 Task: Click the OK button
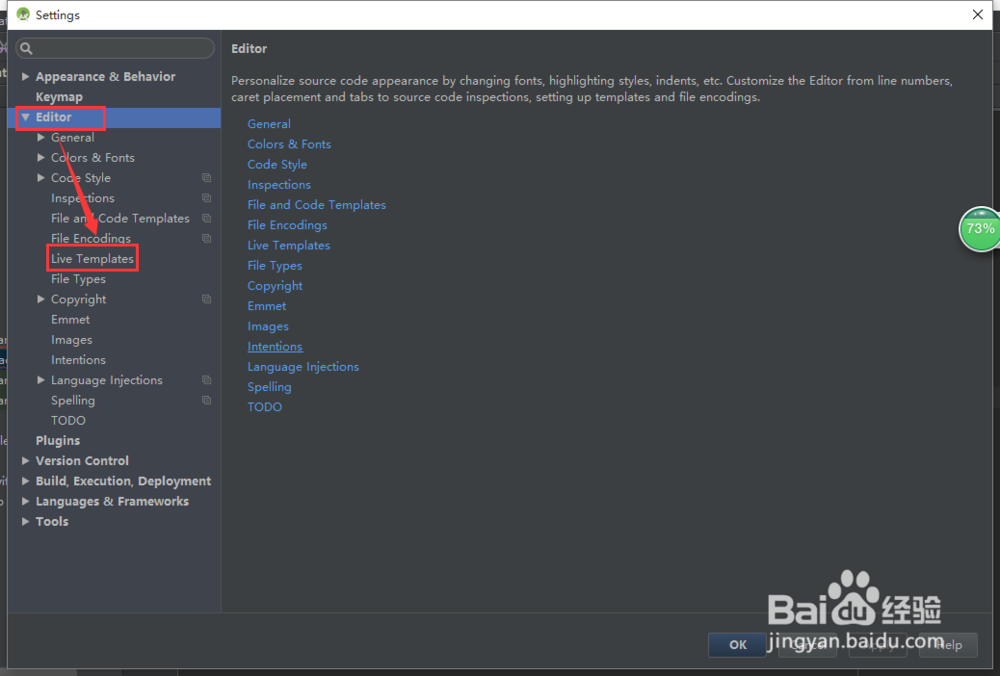click(737, 645)
